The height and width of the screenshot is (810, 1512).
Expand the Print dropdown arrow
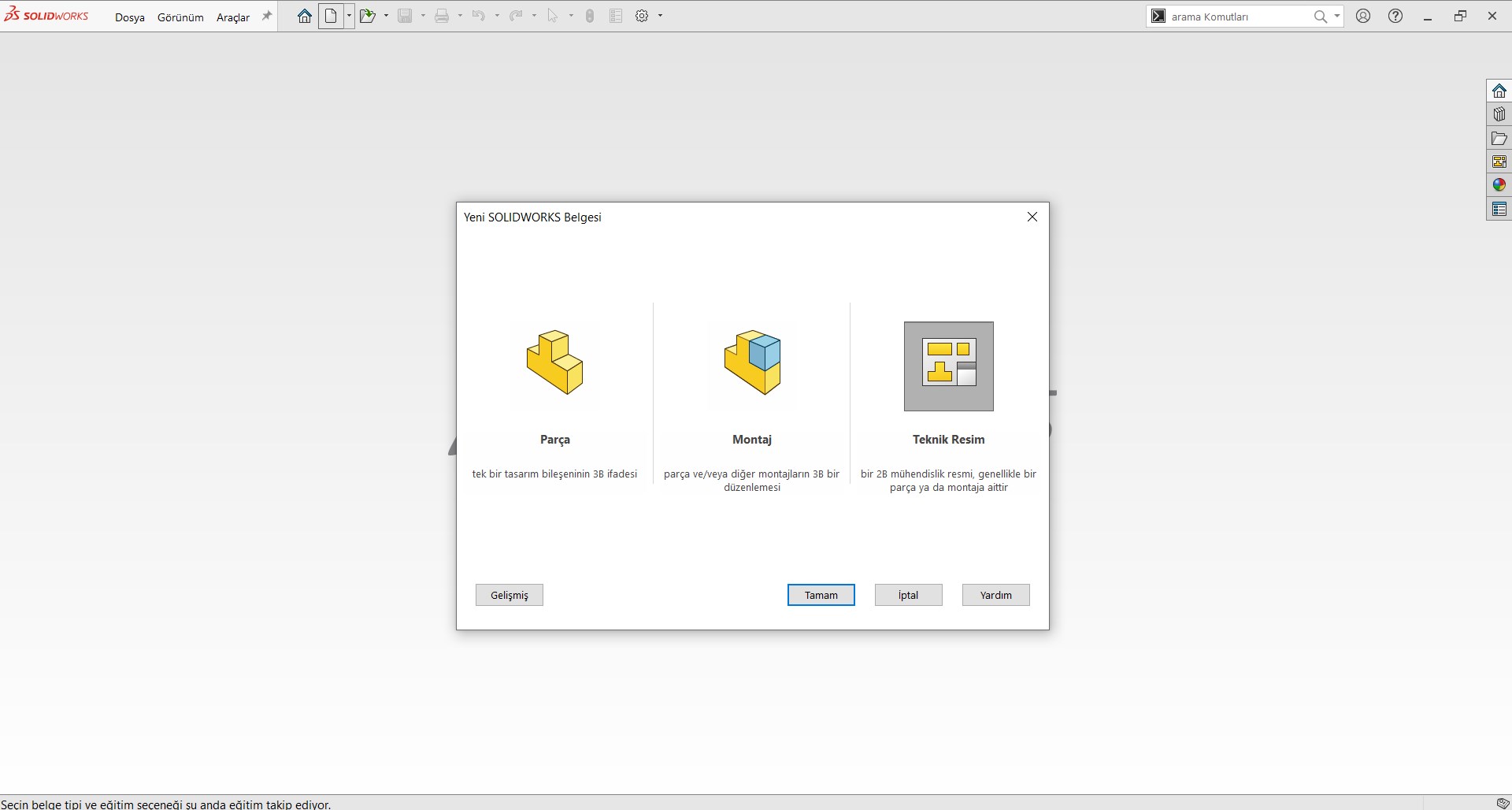pos(460,16)
